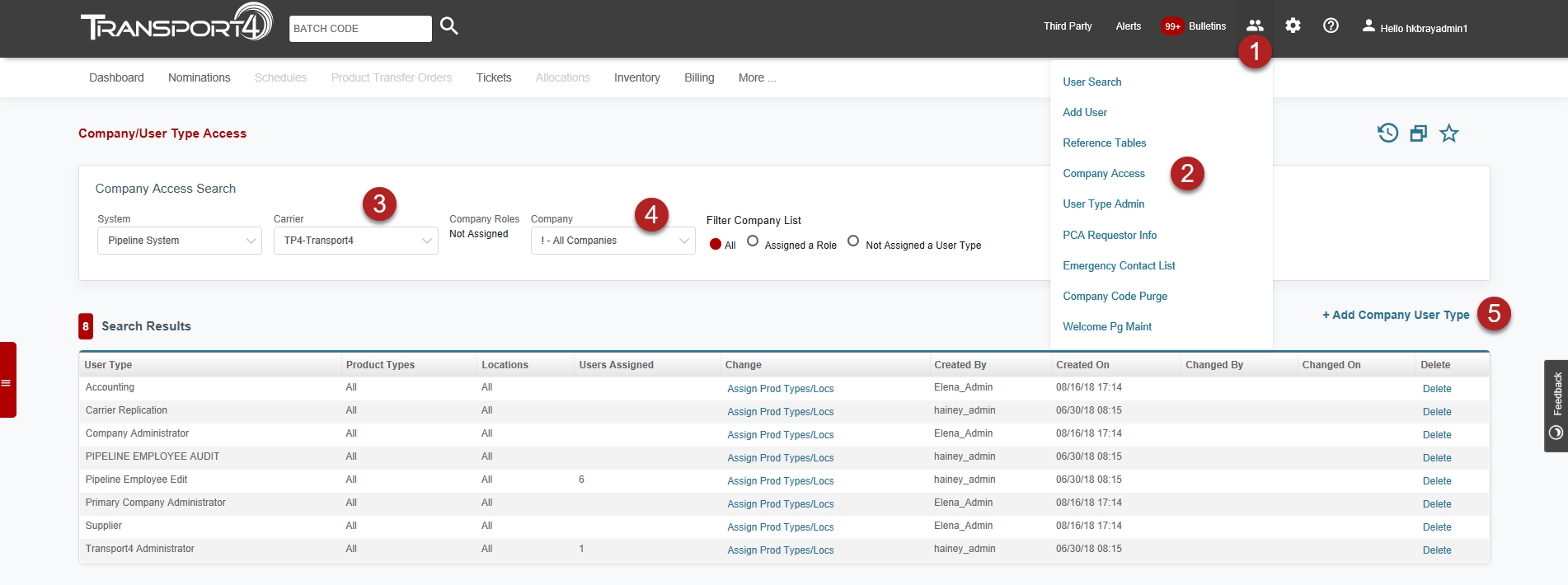Click Add Company User Type link

click(x=1395, y=315)
